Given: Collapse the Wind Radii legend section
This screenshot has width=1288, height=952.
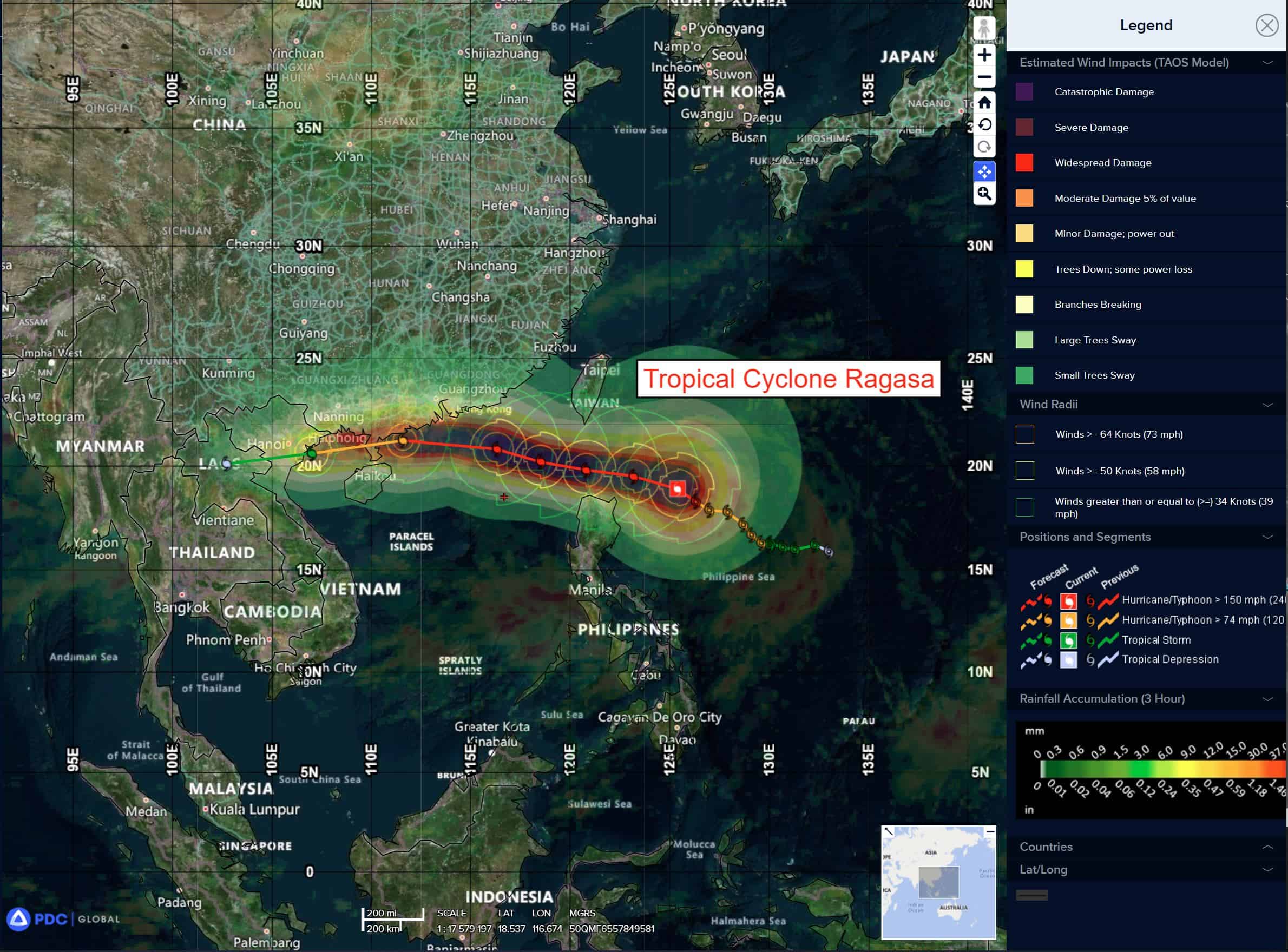Looking at the screenshot, I should tap(1267, 405).
